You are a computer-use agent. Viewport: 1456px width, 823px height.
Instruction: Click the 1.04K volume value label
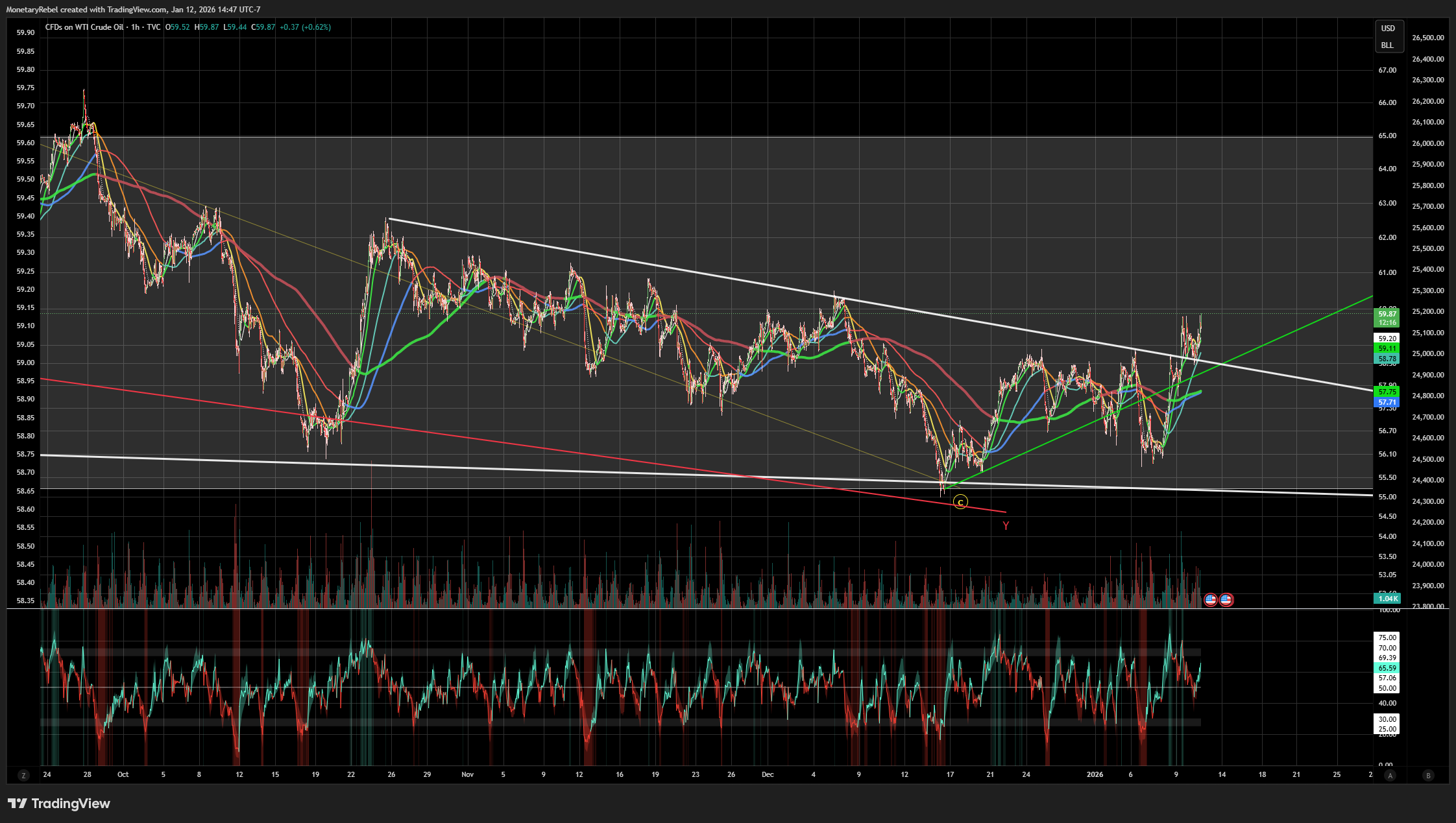click(x=1387, y=599)
